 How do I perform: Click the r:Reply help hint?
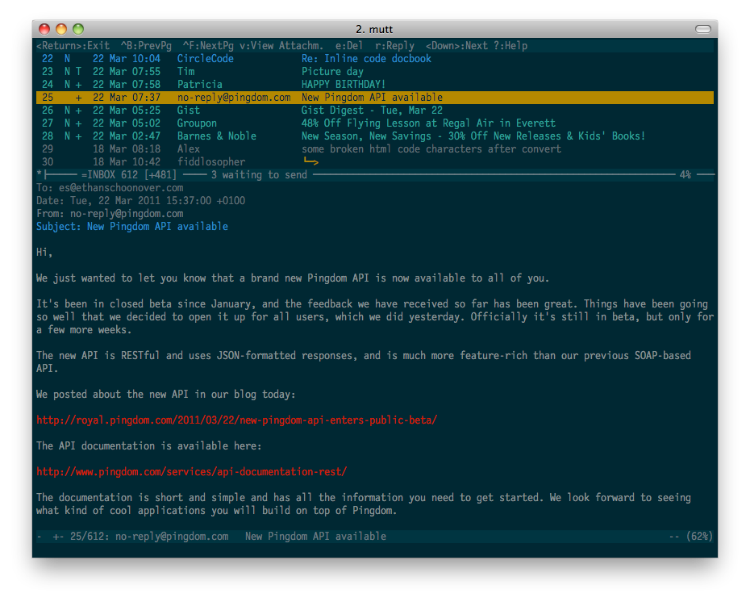pyautogui.click(x=395, y=45)
